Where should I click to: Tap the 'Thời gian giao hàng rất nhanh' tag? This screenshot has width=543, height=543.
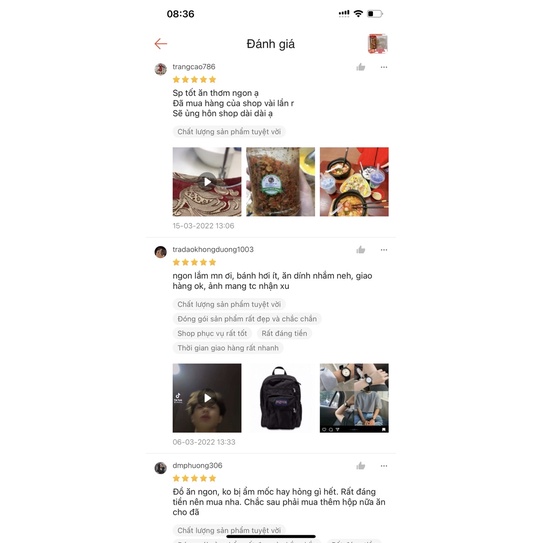tap(228, 348)
